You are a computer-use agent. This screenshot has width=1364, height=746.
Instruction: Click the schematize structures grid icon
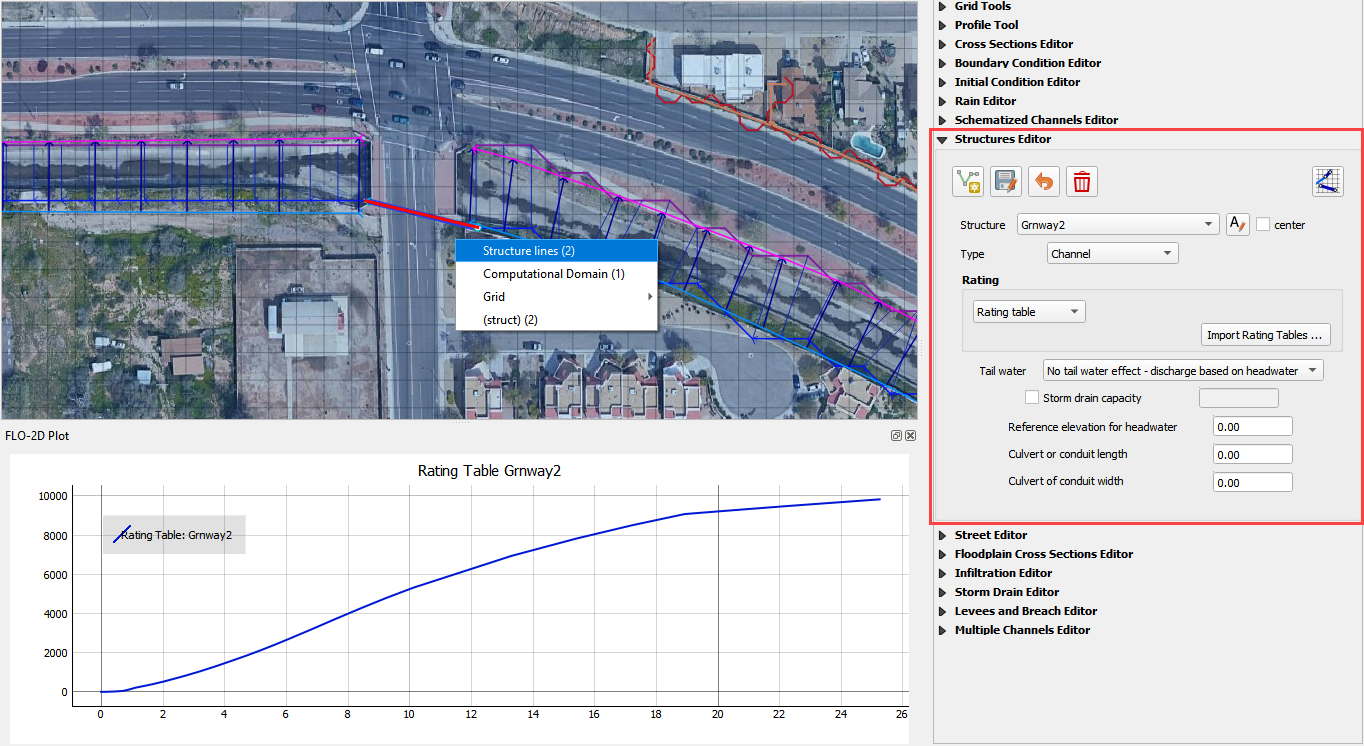[1327, 181]
